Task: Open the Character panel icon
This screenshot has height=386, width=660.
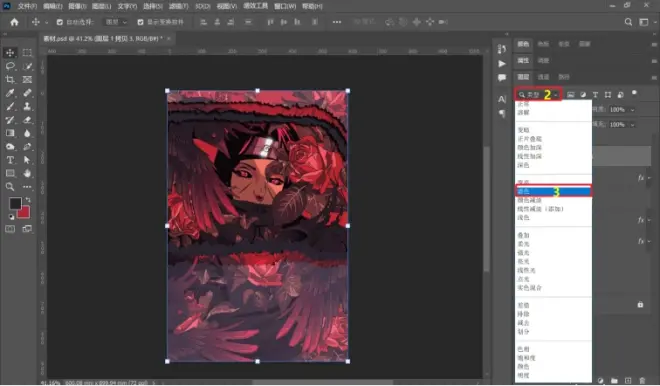Action: pyautogui.click(x=502, y=99)
